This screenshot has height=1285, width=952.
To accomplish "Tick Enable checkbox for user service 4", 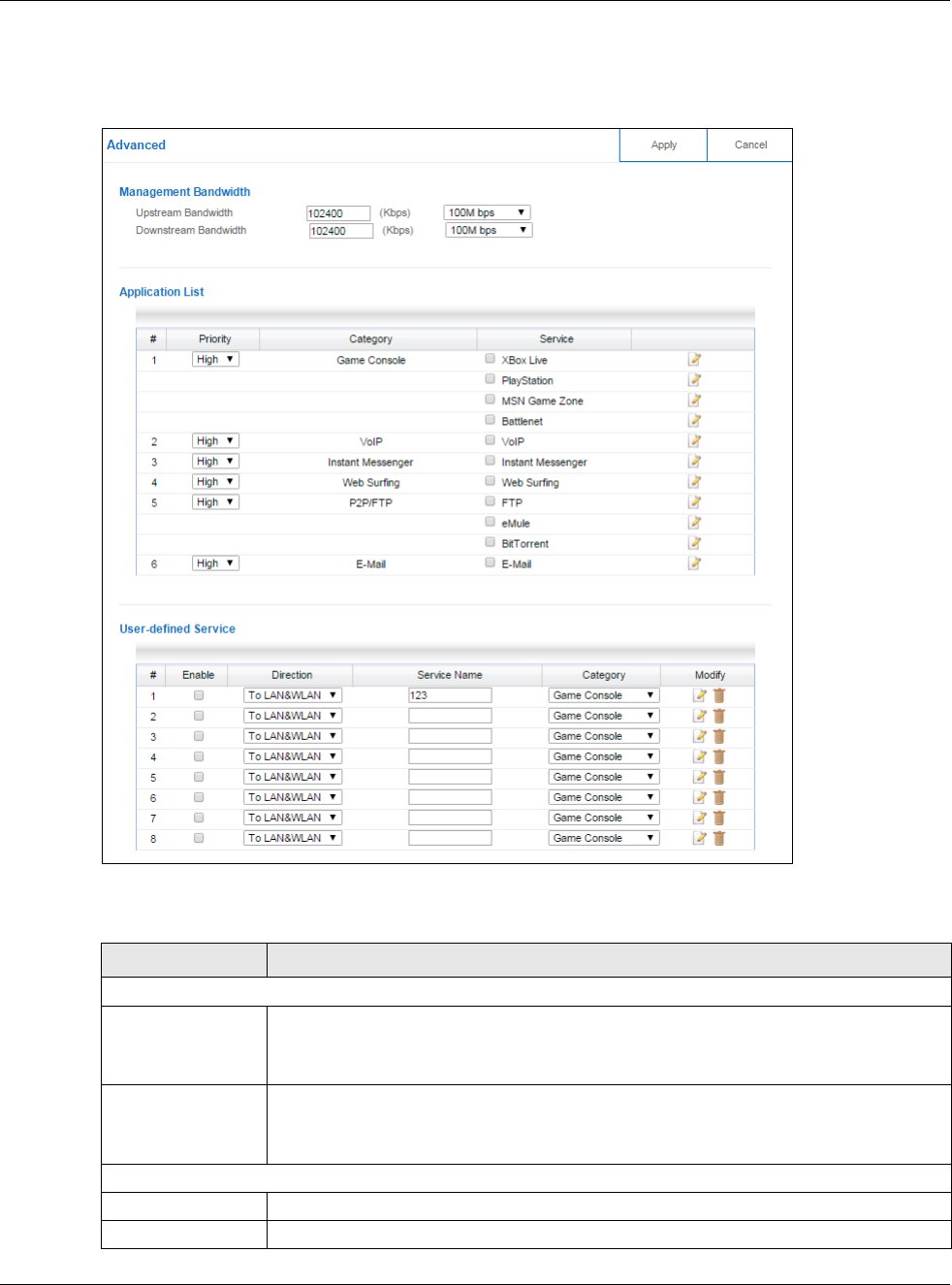I will point(199,756).
